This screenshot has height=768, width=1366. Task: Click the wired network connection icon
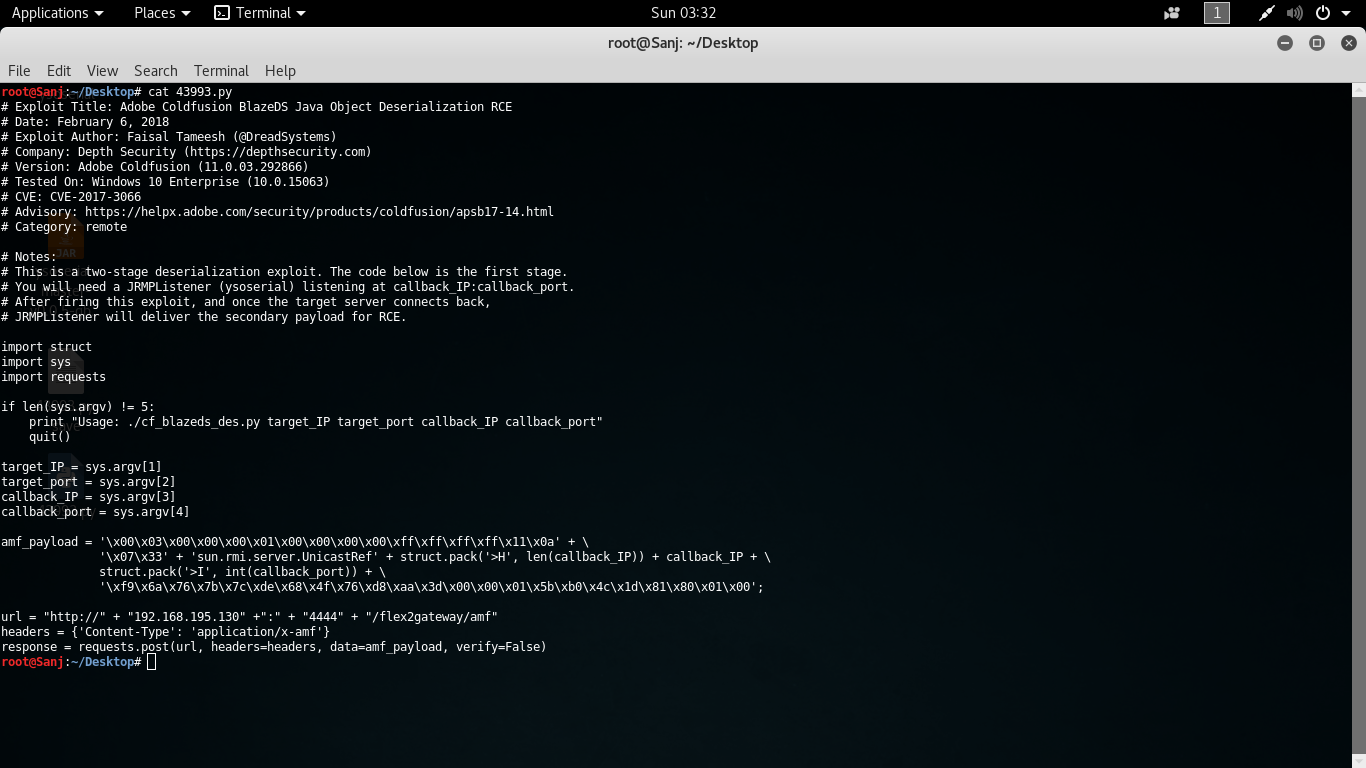click(x=1267, y=13)
